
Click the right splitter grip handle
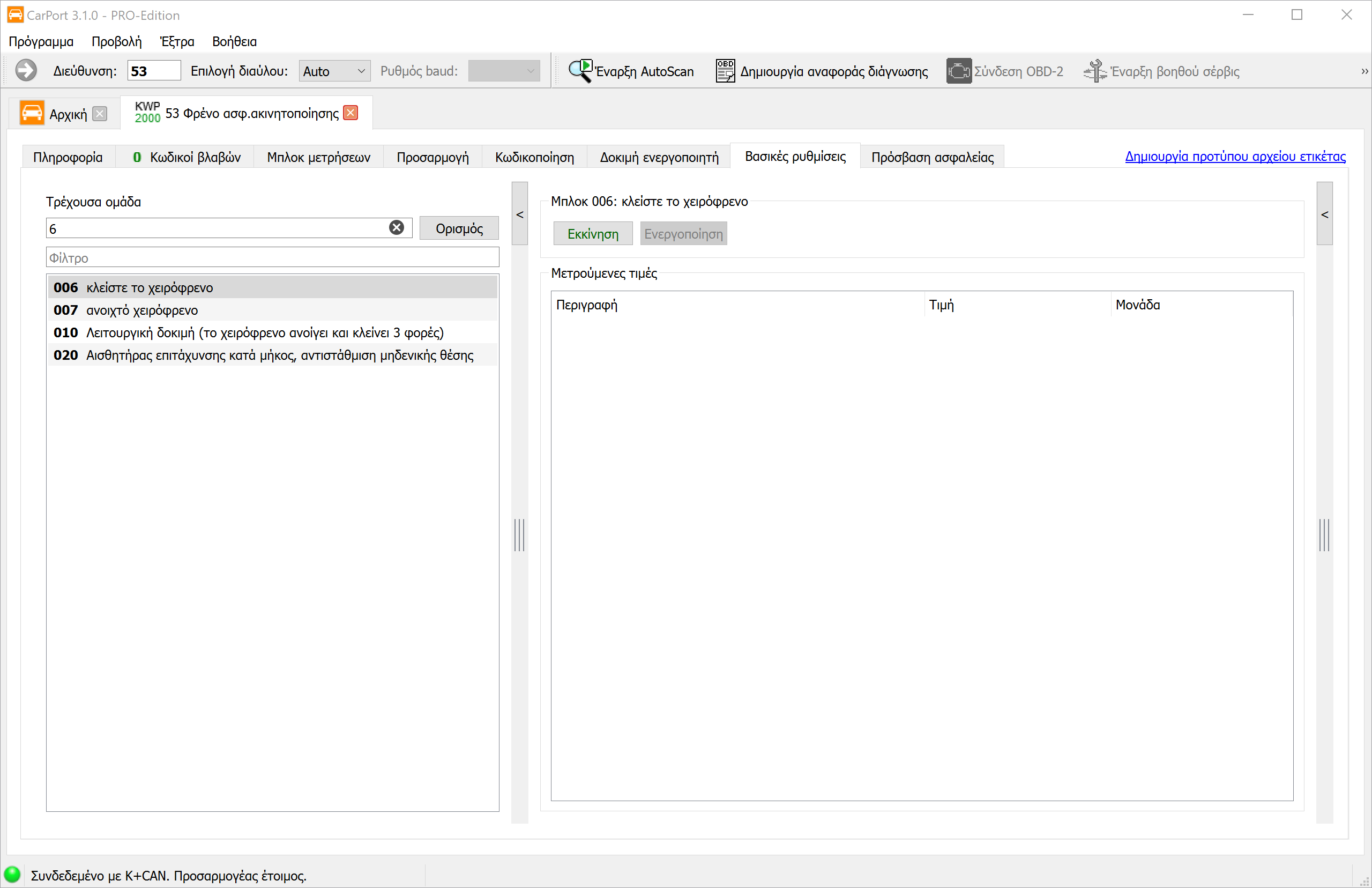[x=1324, y=535]
